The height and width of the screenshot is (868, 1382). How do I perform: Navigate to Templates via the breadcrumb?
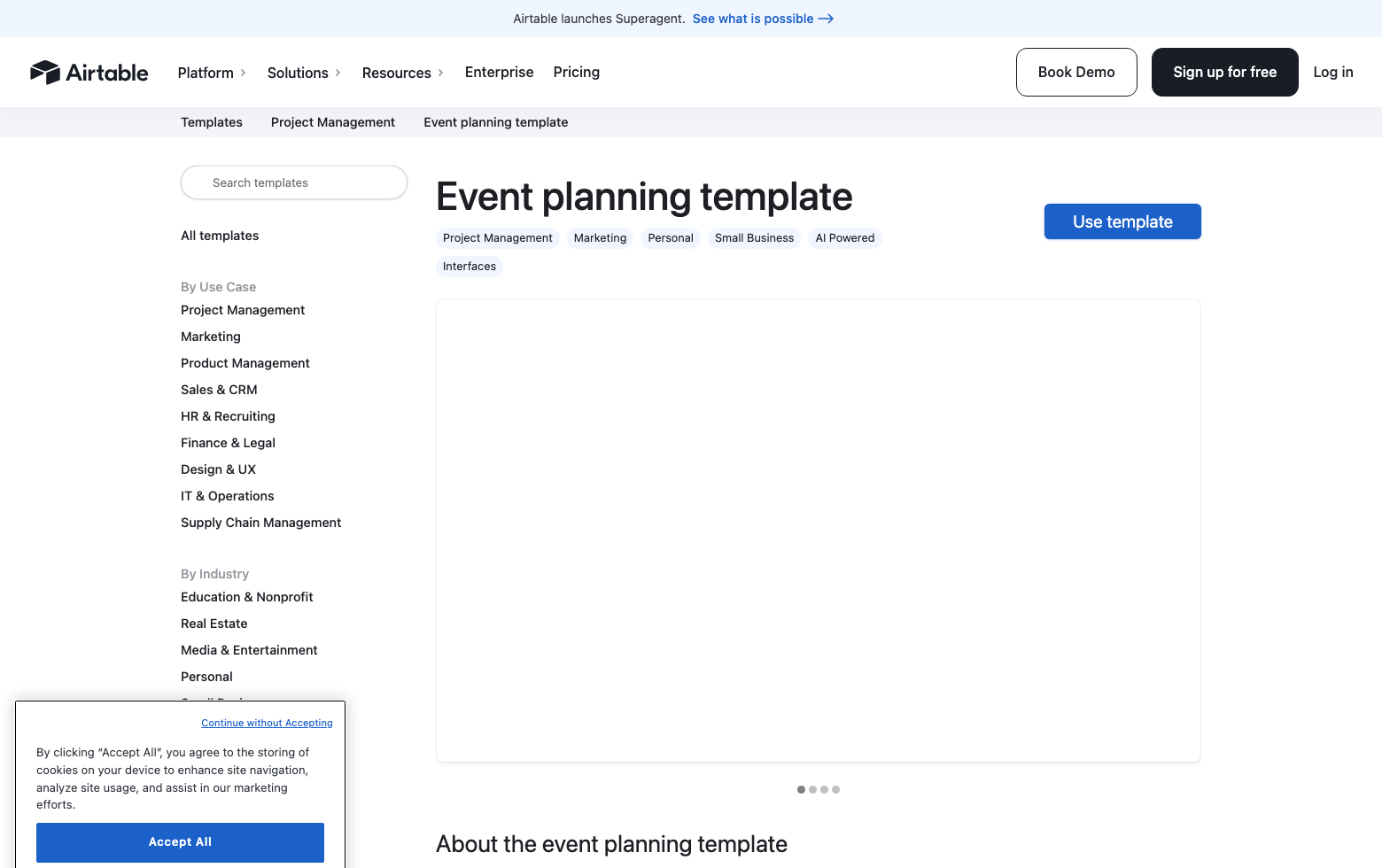(x=211, y=122)
